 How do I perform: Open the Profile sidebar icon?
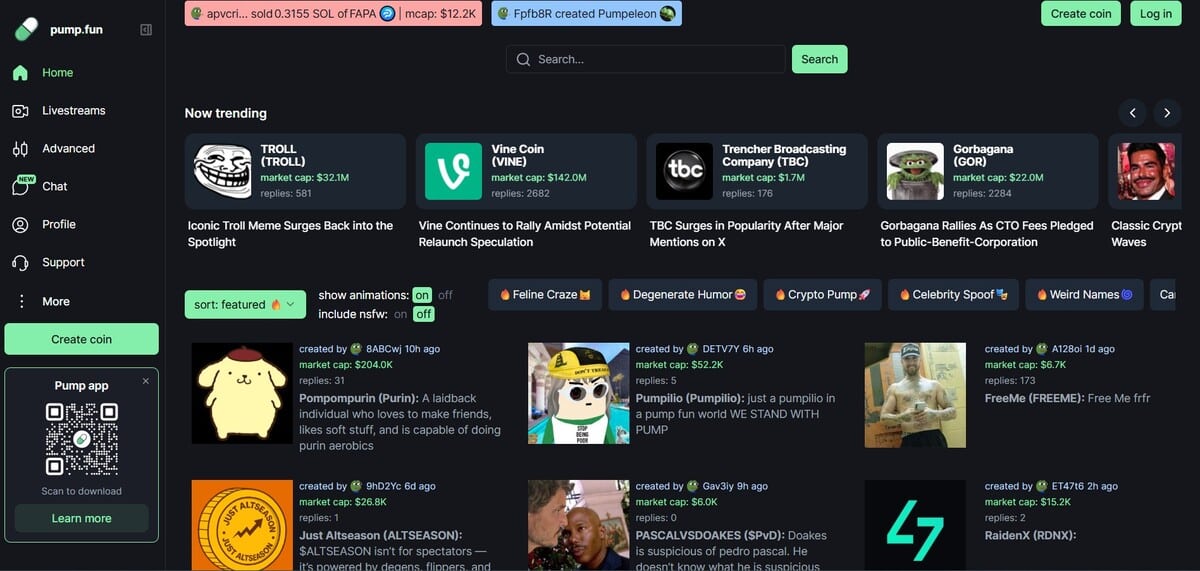19,225
